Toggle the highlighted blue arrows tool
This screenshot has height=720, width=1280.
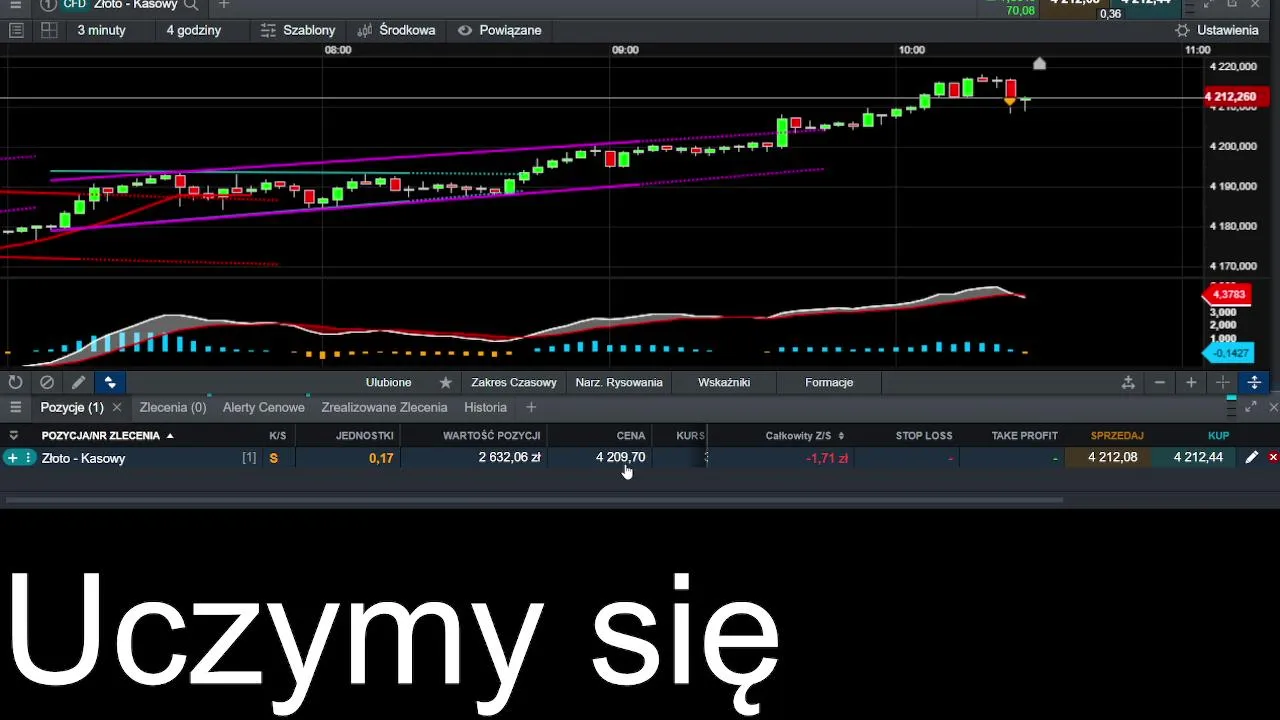(110, 382)
